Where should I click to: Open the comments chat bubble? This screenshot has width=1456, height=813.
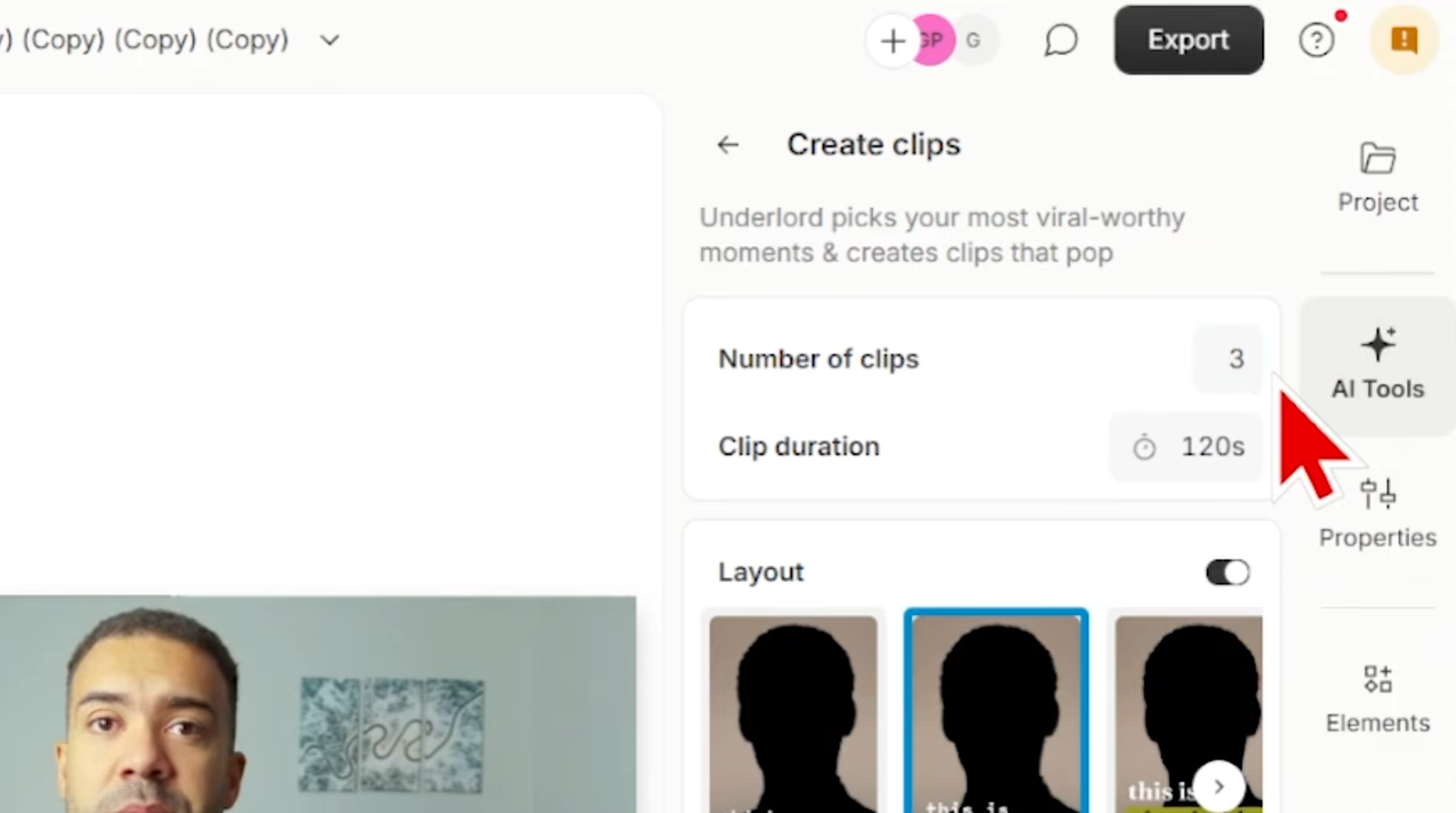click(x=1059, y=40)
